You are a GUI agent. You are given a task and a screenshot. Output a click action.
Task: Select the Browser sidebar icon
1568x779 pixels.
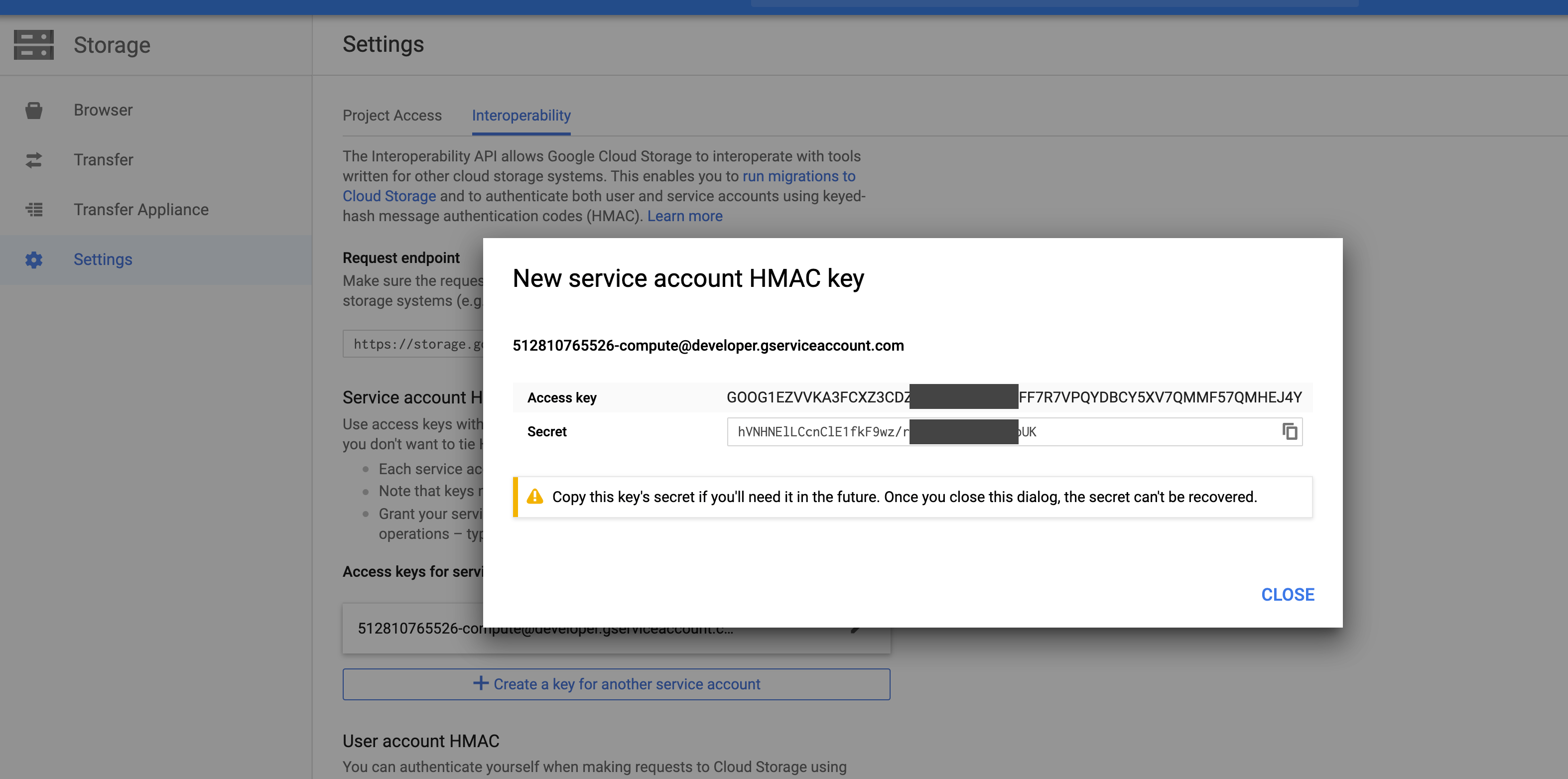pos(33,110)
